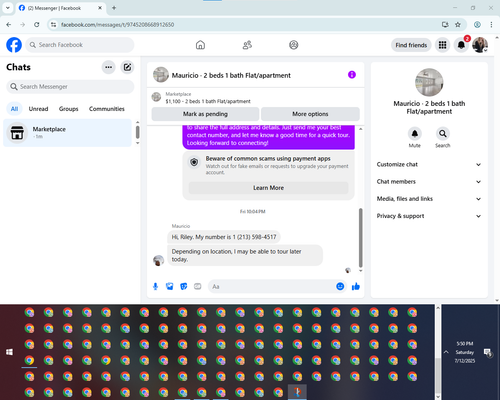Bookmark this page with star icon

coord(458,25)
